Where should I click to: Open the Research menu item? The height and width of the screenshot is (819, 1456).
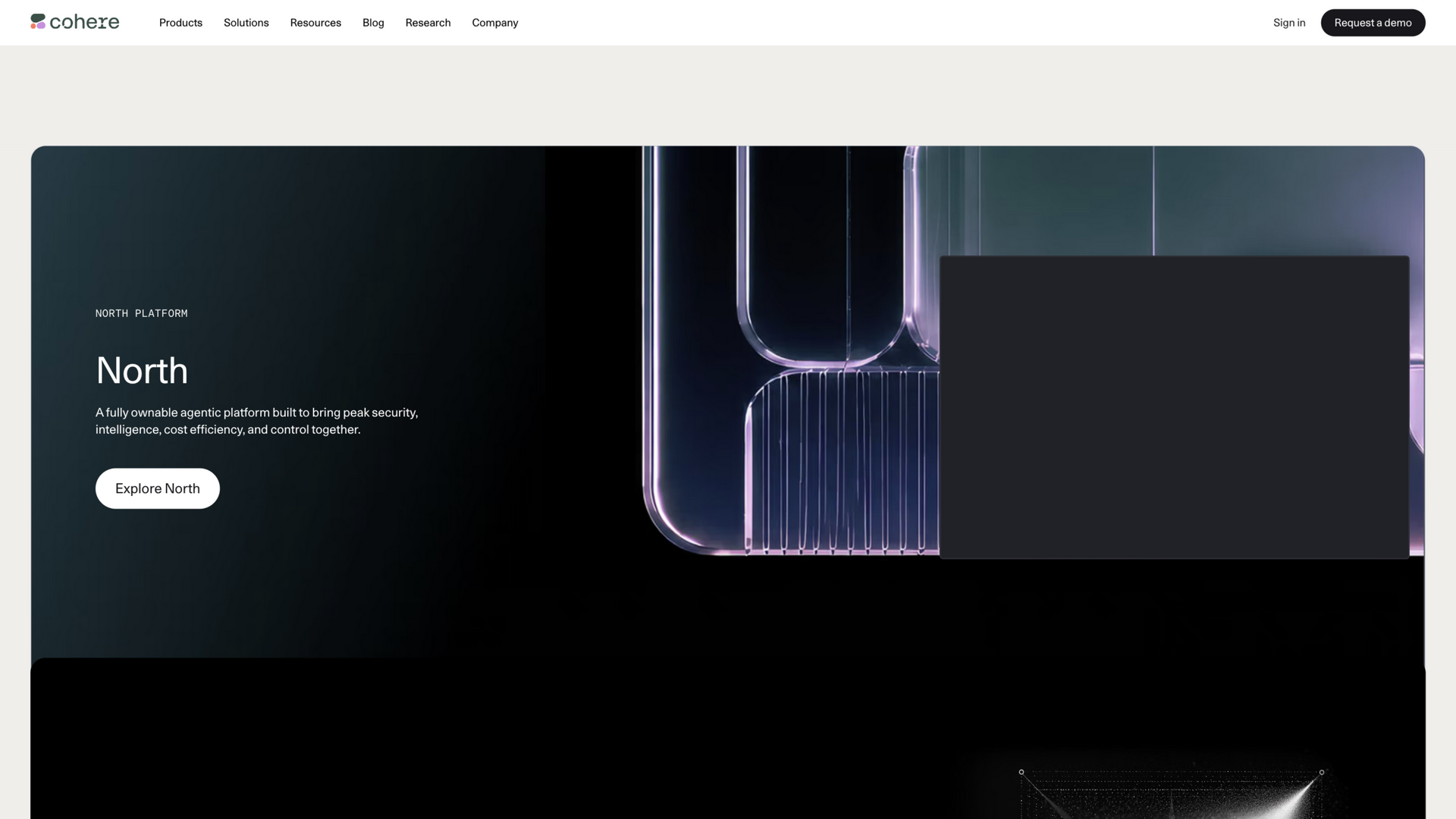point(428,23)
